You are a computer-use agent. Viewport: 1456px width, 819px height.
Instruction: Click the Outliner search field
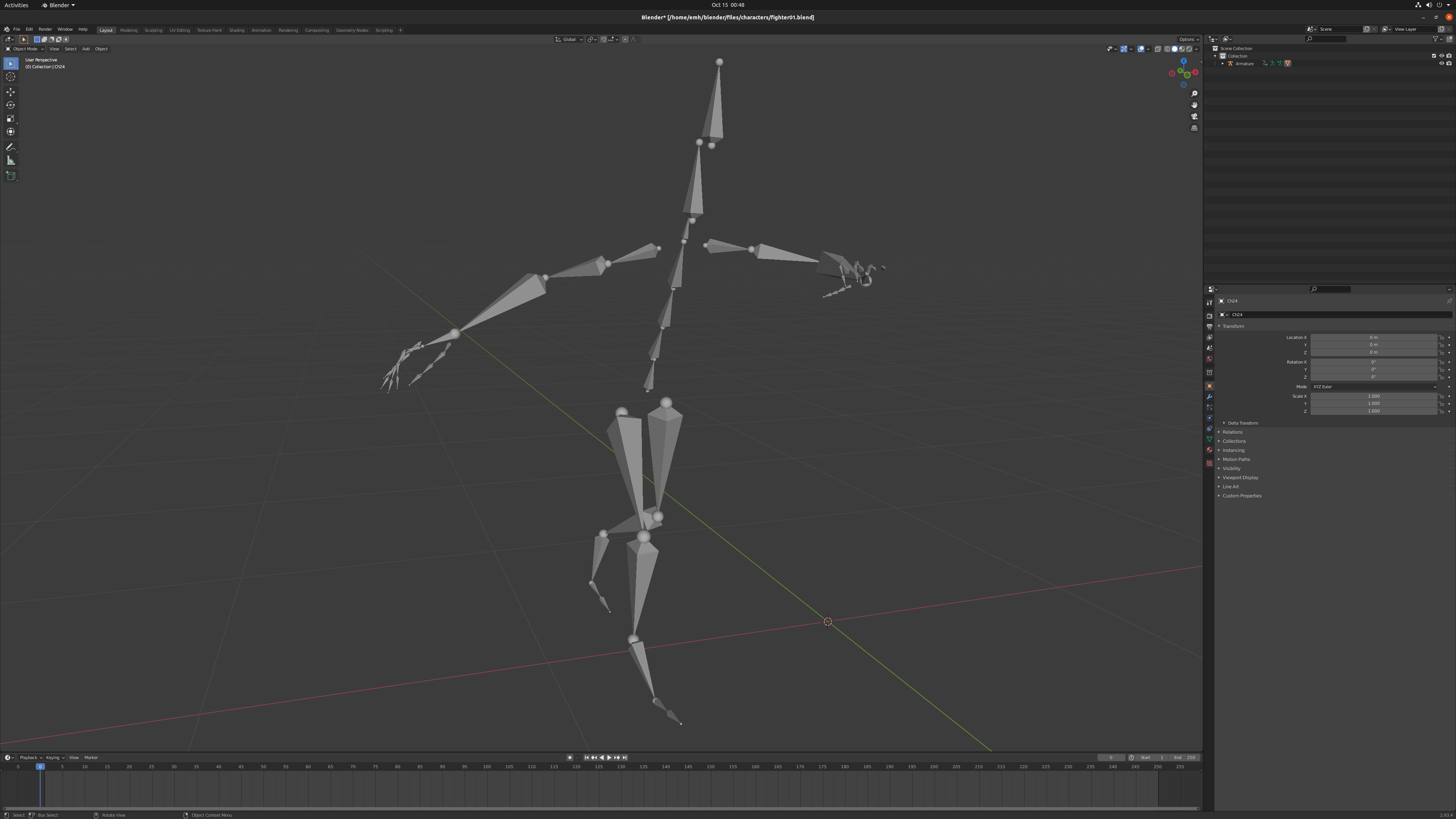(x=1326, y=39)
